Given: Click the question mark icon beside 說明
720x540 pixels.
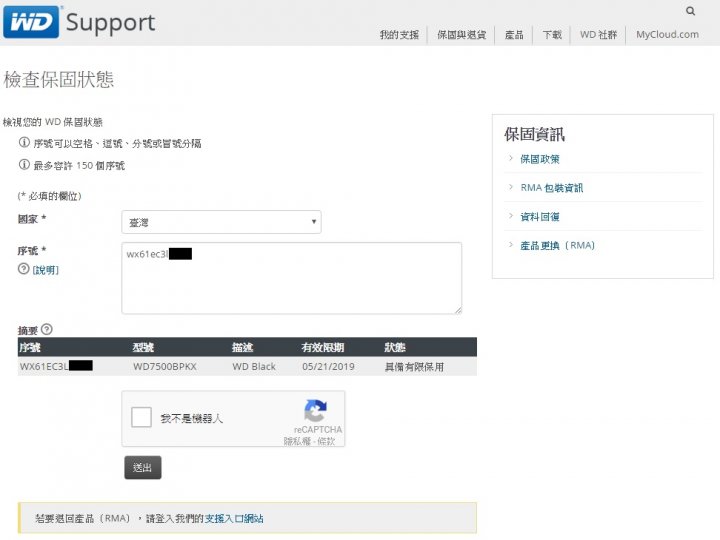Looking at the screenshot, I should click(x=23, y=269).
